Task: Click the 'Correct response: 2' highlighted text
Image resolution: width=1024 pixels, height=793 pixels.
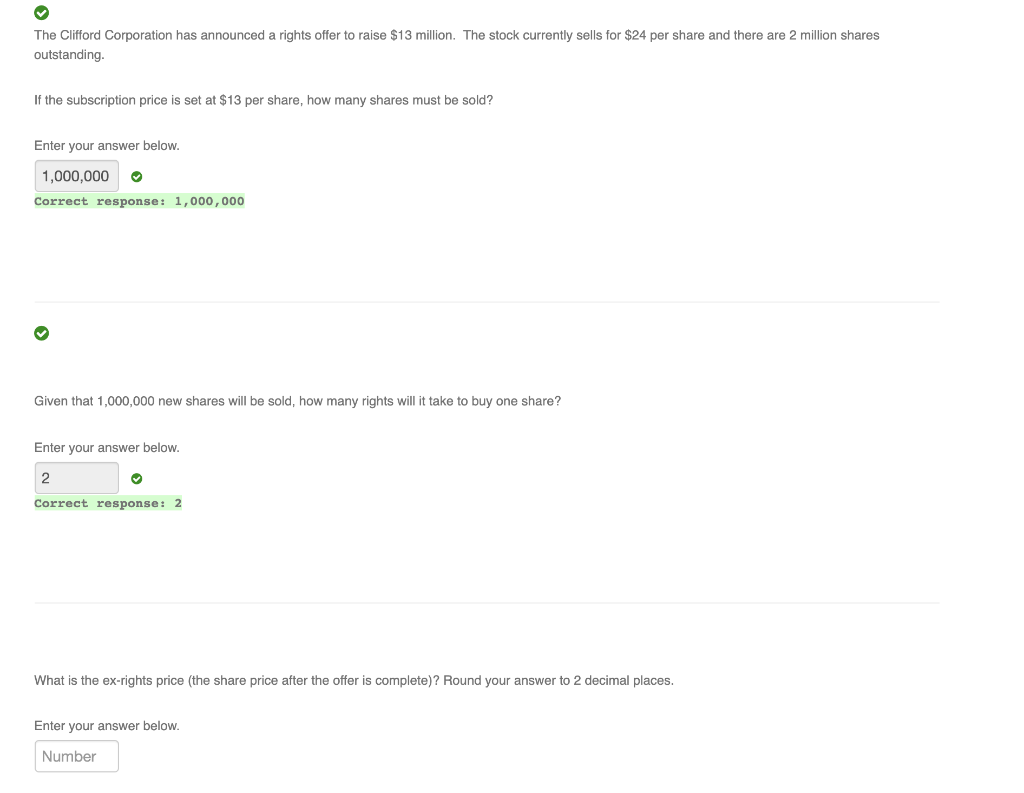Action: [108, 503]
